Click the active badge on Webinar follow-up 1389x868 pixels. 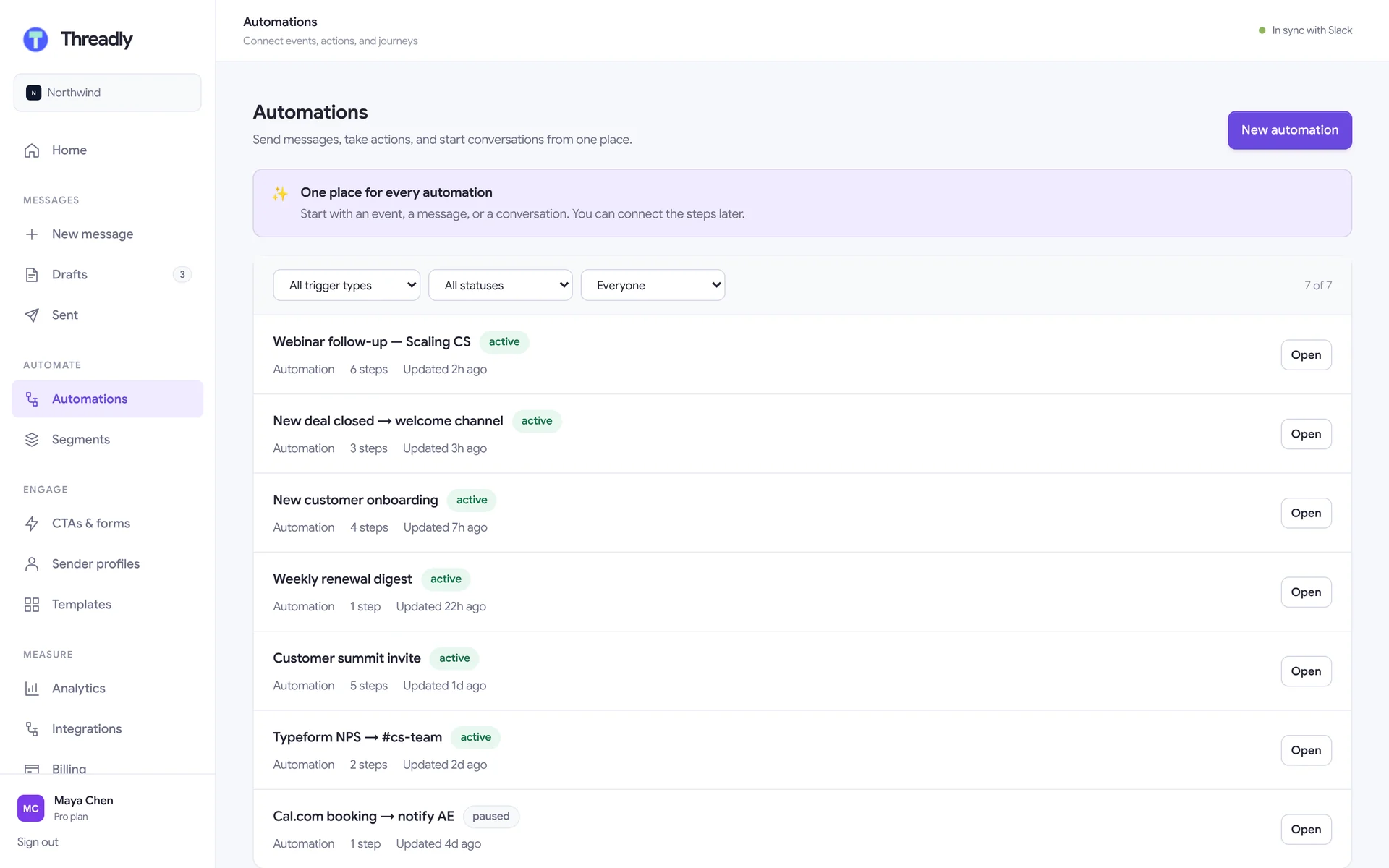coord(504,342)
